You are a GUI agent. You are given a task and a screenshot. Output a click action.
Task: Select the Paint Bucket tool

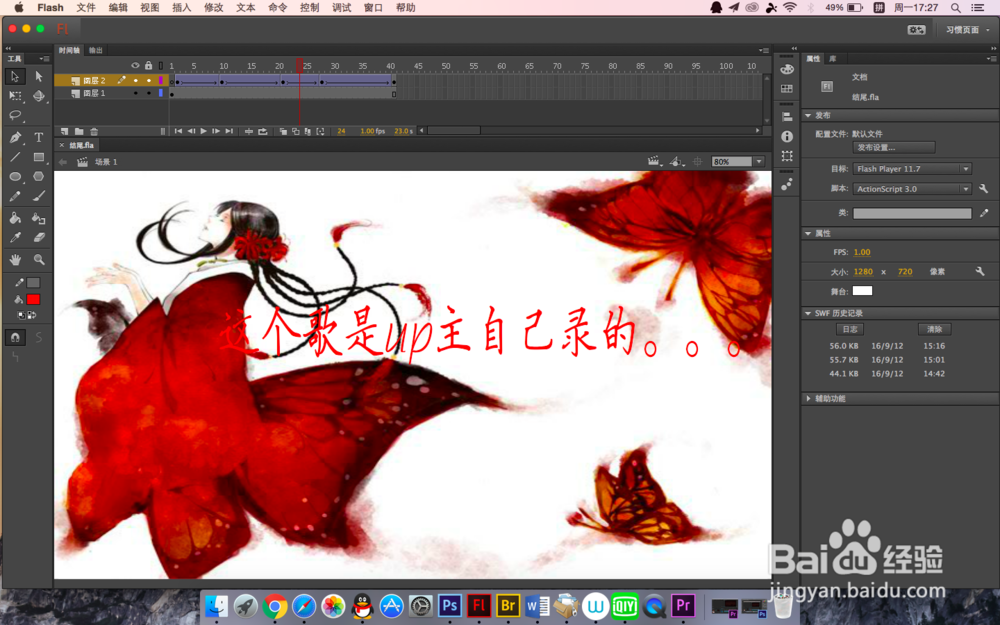click(x=15, y=218)
